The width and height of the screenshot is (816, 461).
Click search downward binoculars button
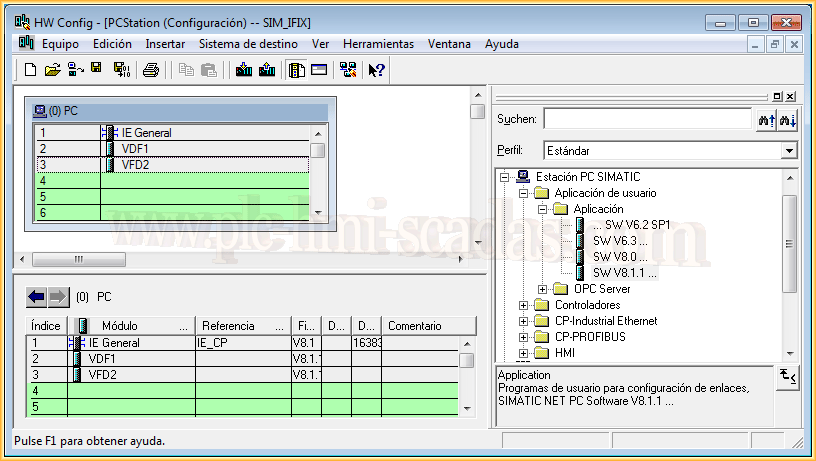click(788, 120)
